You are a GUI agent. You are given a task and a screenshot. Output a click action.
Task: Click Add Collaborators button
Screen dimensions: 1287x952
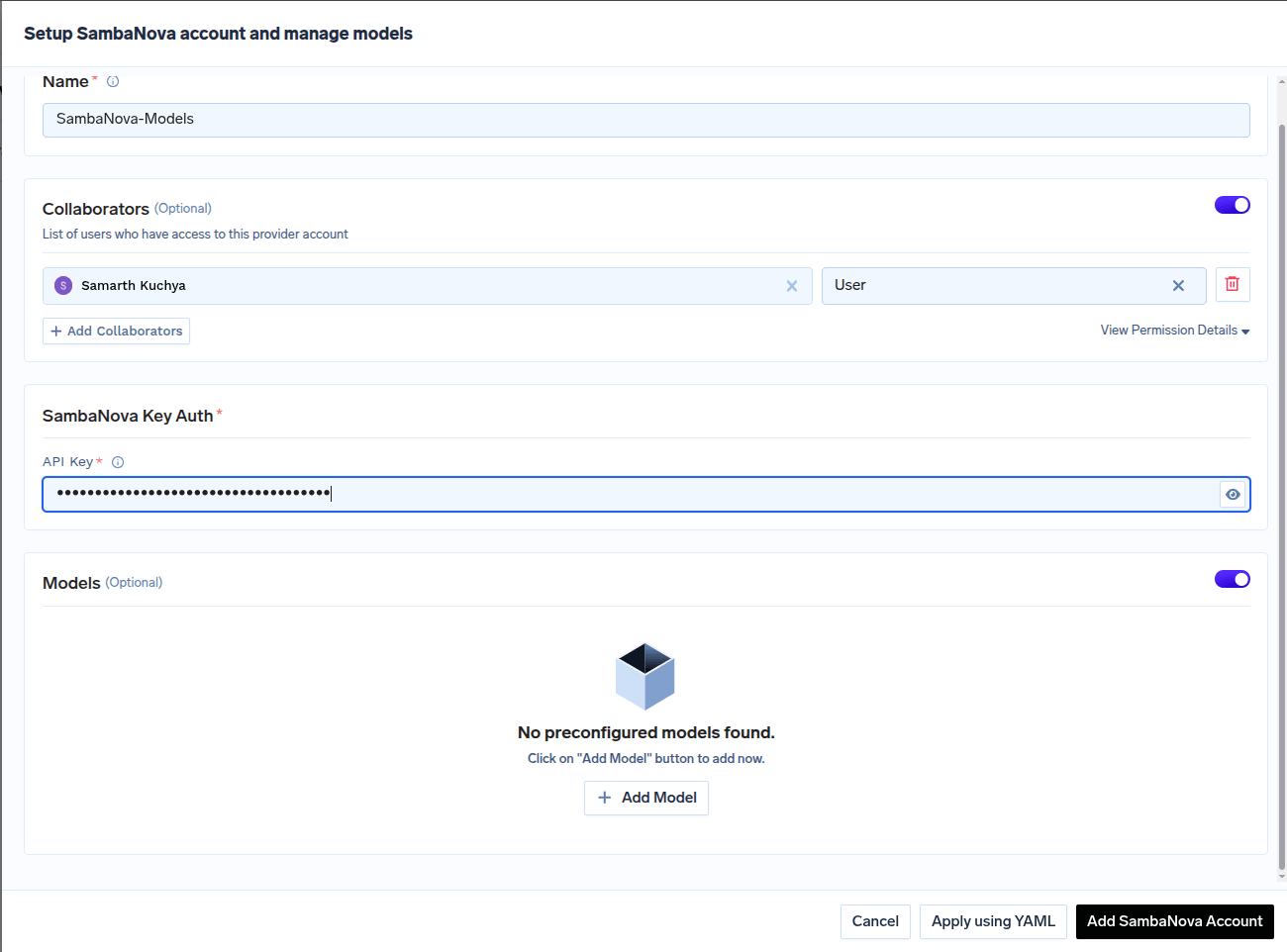point(116,331)
